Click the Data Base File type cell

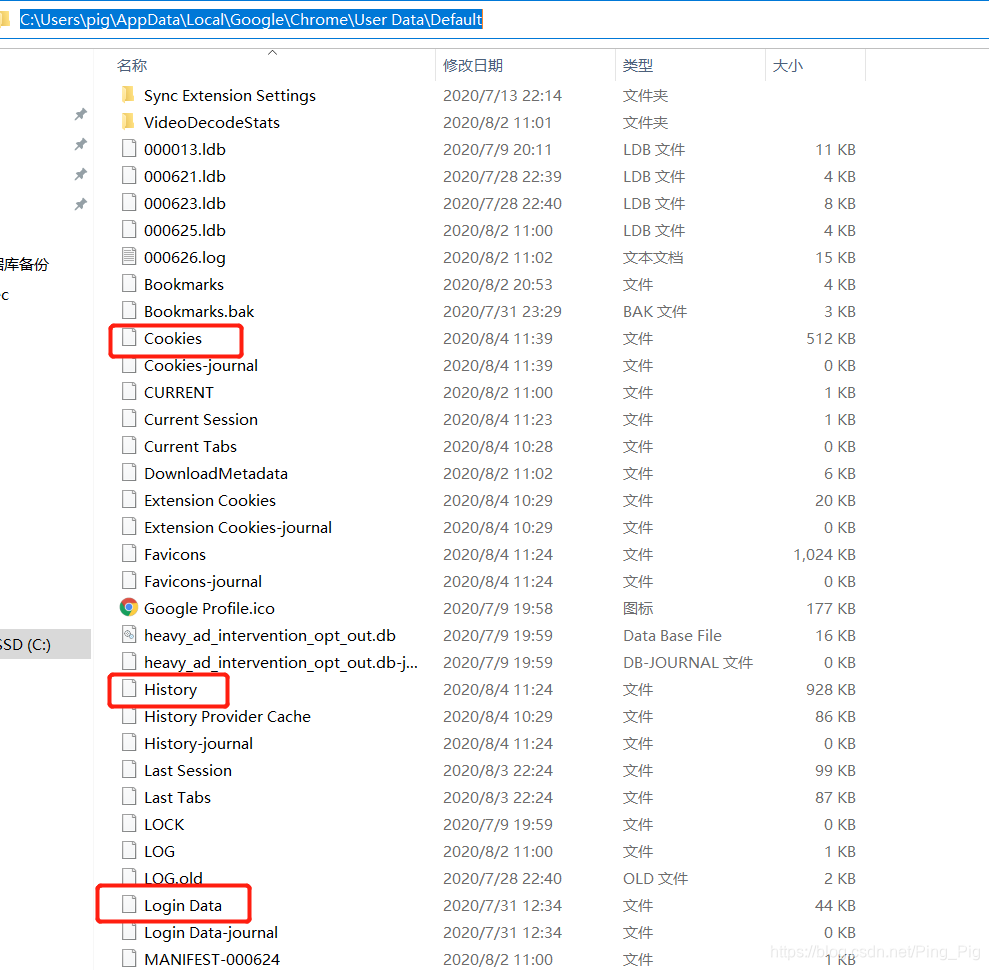coord(672,635)
